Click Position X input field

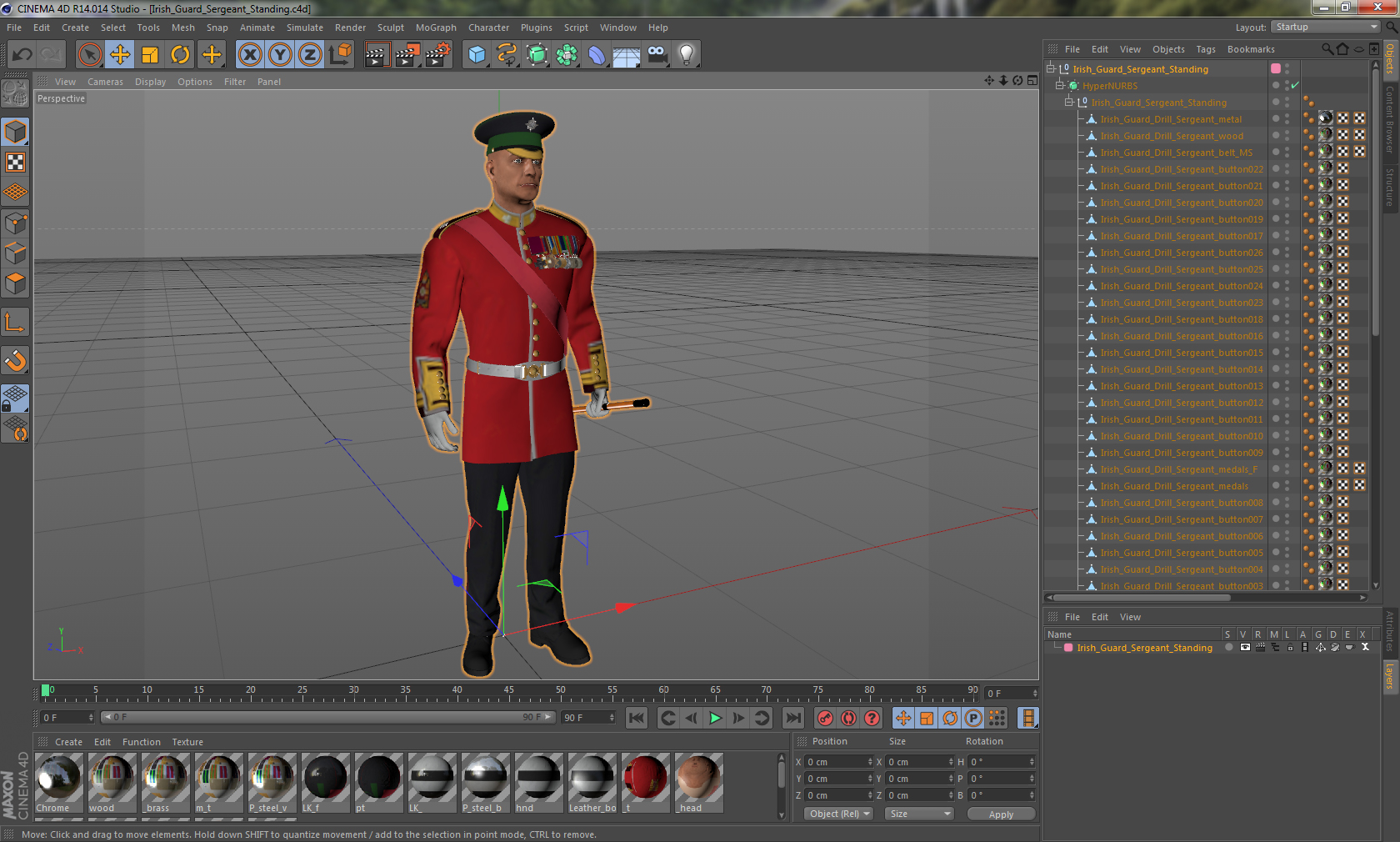coord(838,762)
